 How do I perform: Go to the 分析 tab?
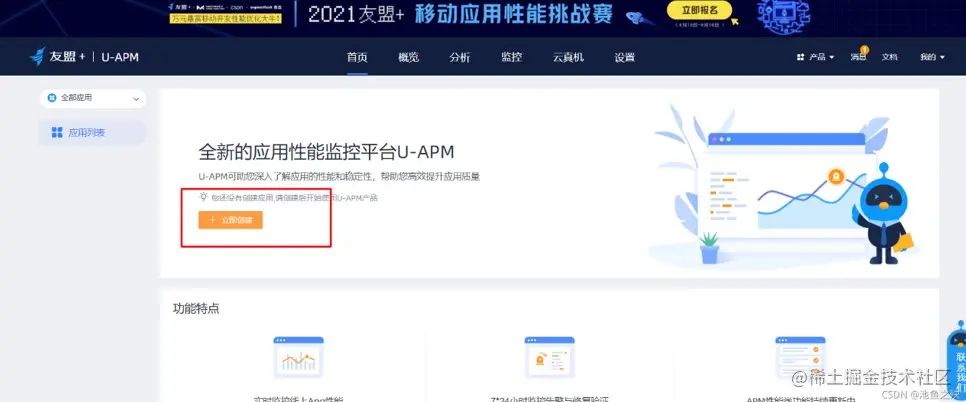(460, 57)
